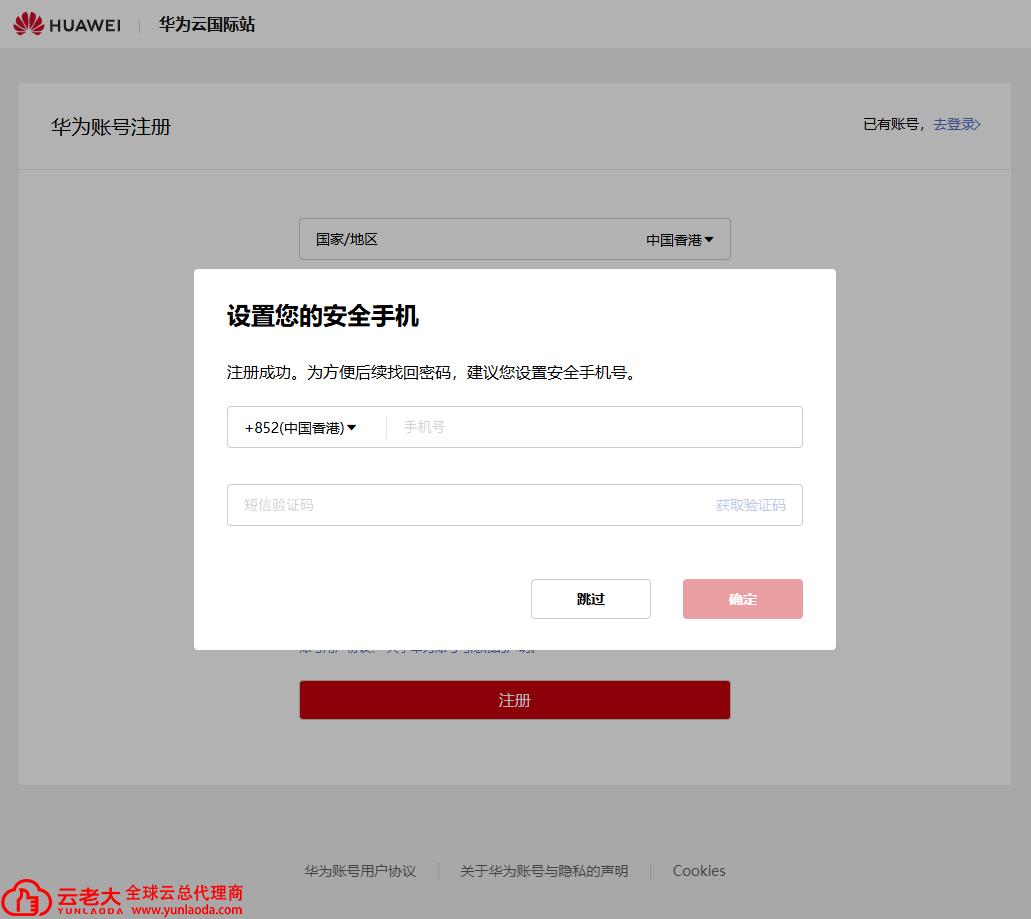Image resolution: width=1031 pixels, height=919 pixels.
Task: Click the 华为云国际站 header title
Action: [206, 24]
